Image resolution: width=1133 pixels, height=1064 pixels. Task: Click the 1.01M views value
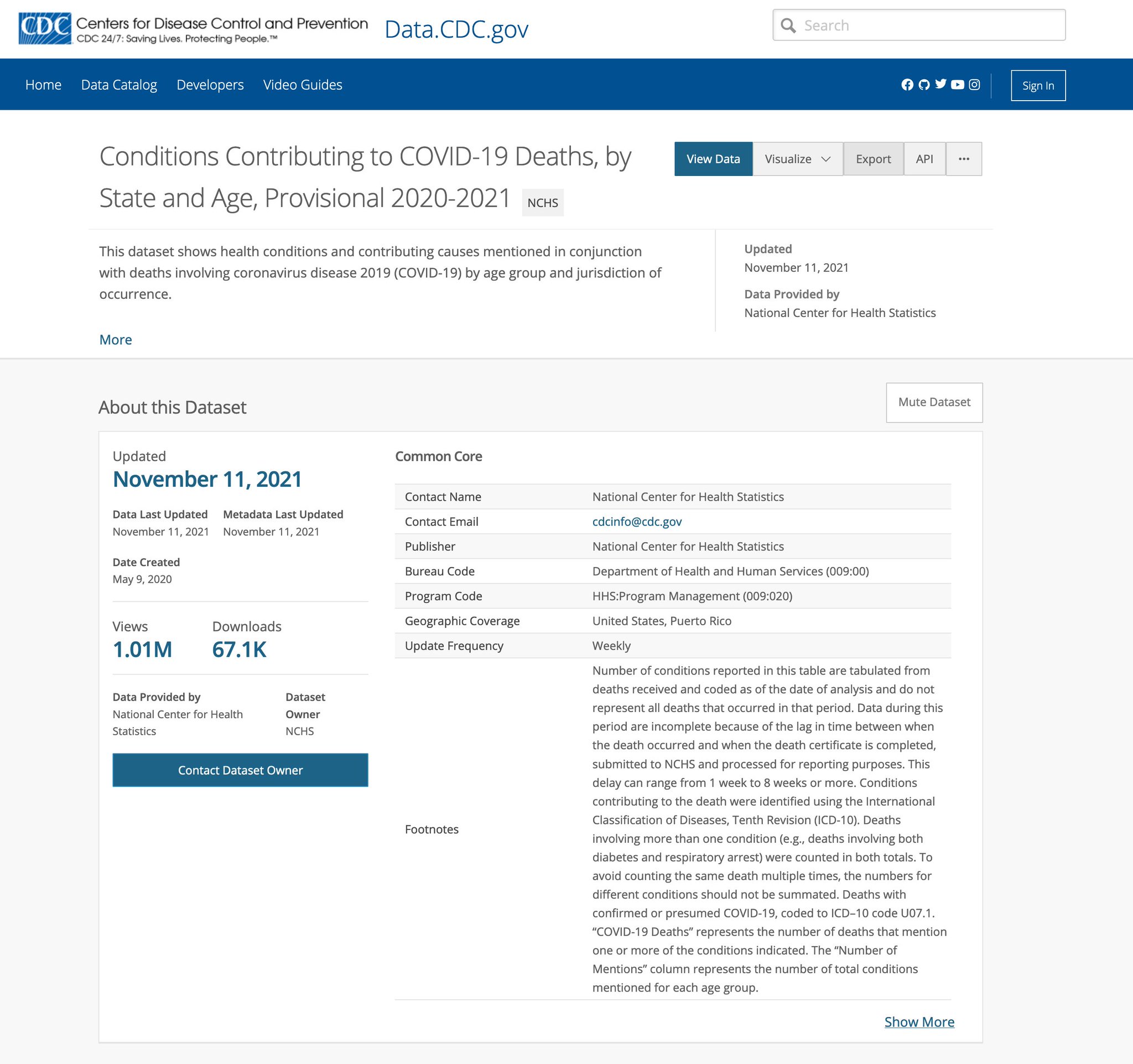pos(143,650)
